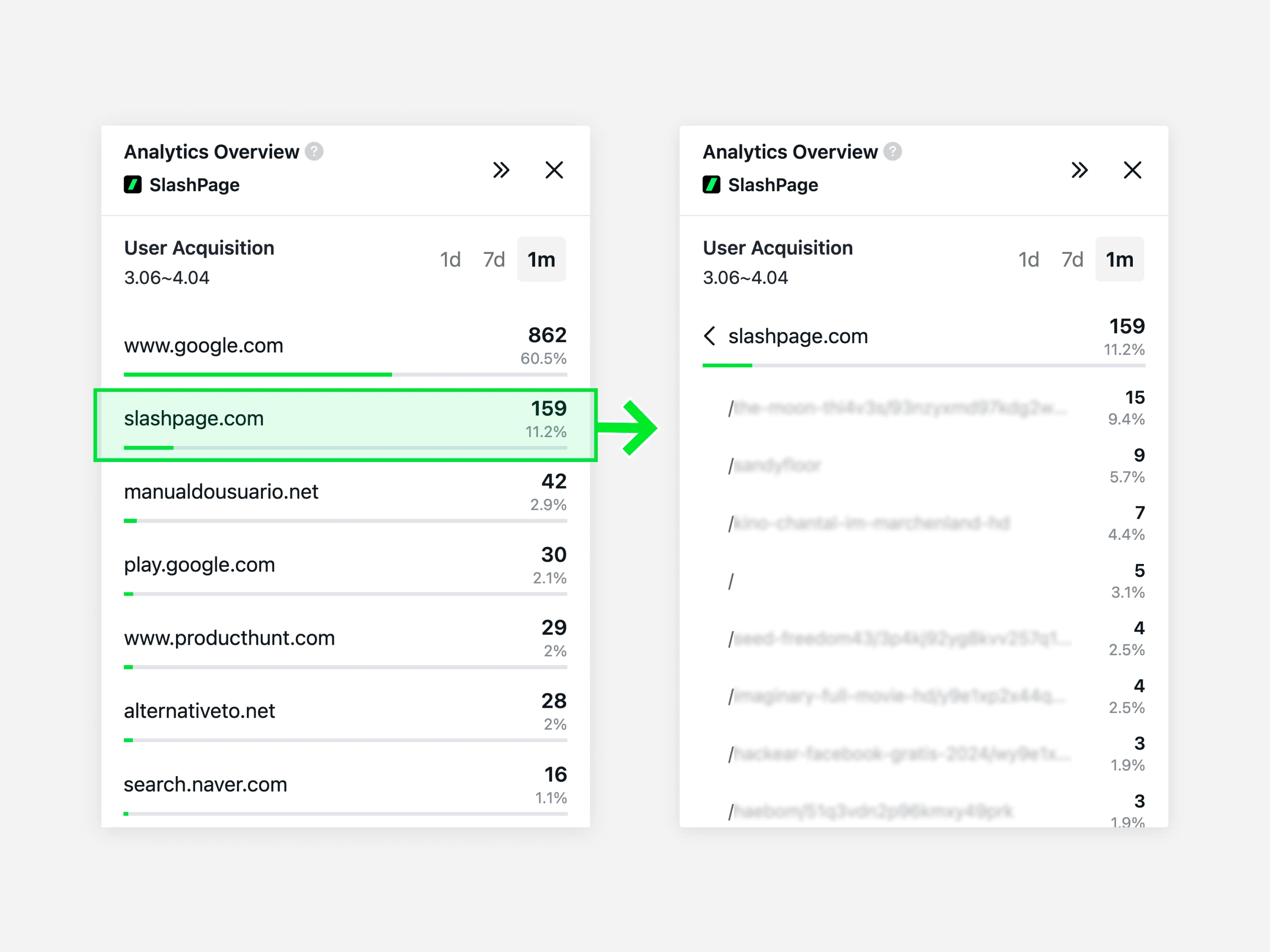Viewport: 1270px width, 952px height.
Task: Click the progress bar under manualdousuario.net
Action: (x=345, y=521)
